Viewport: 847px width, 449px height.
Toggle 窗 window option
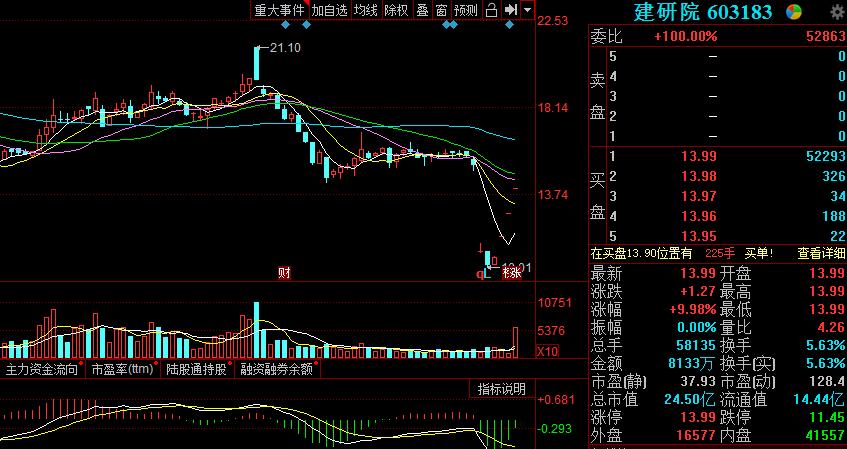pos(441,10)
